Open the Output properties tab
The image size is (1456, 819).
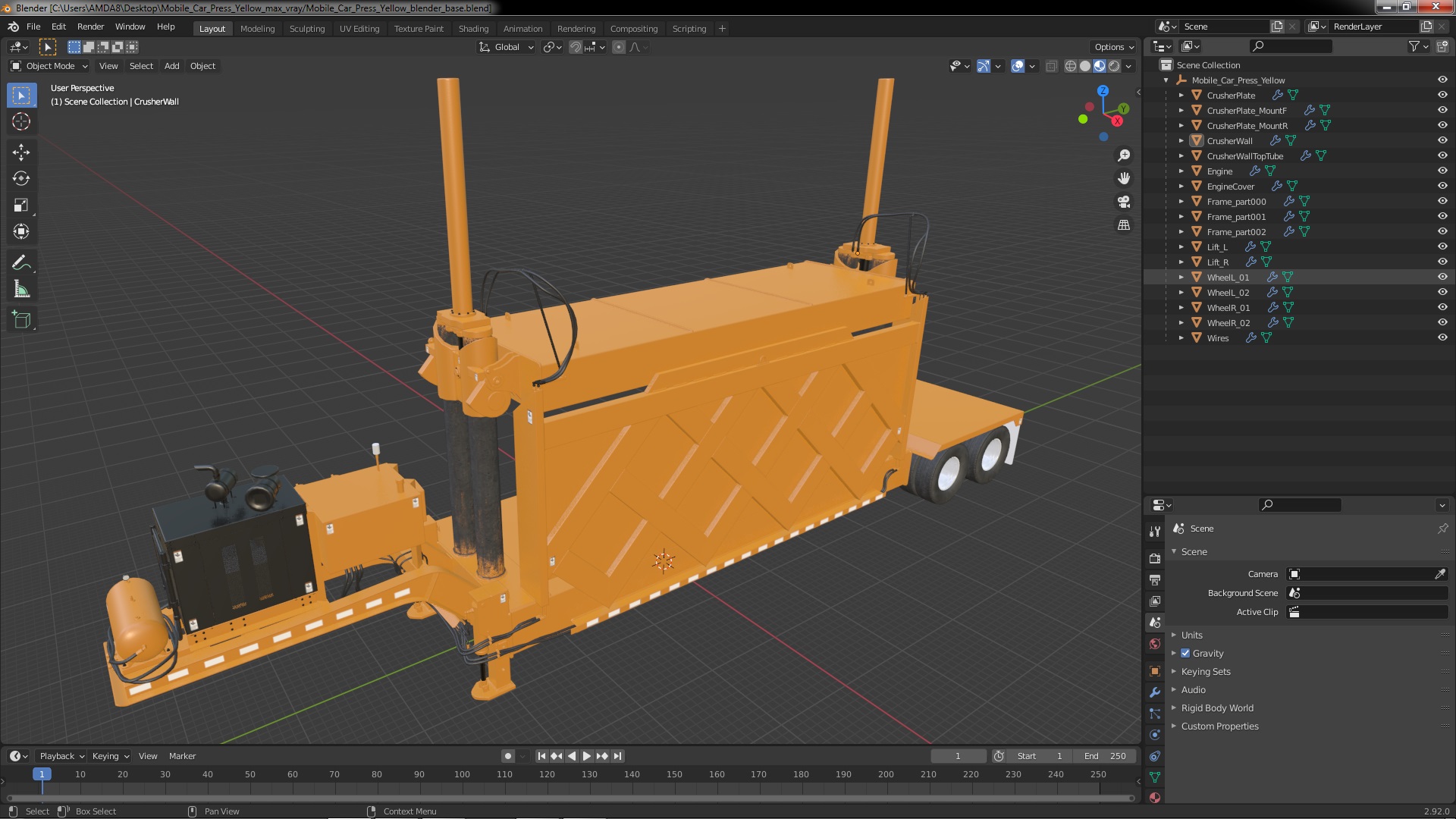(x=1155, y=579)
